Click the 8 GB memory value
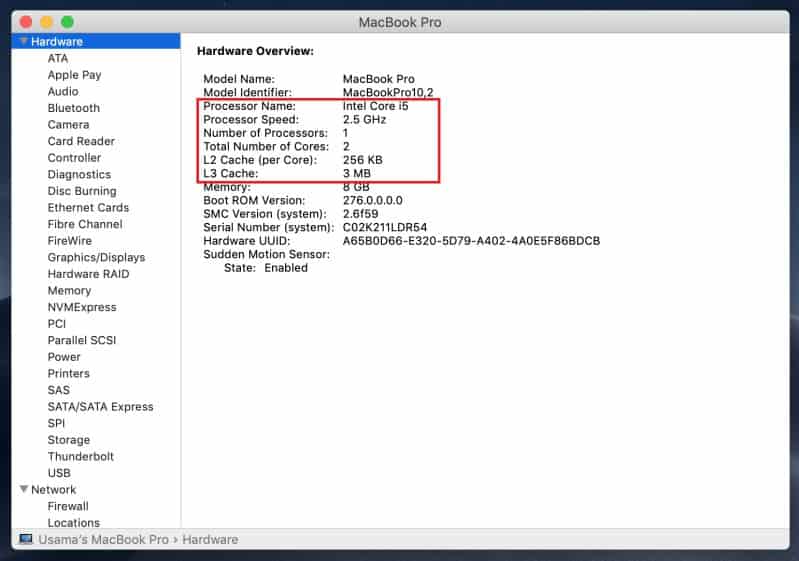 point(356,187)
